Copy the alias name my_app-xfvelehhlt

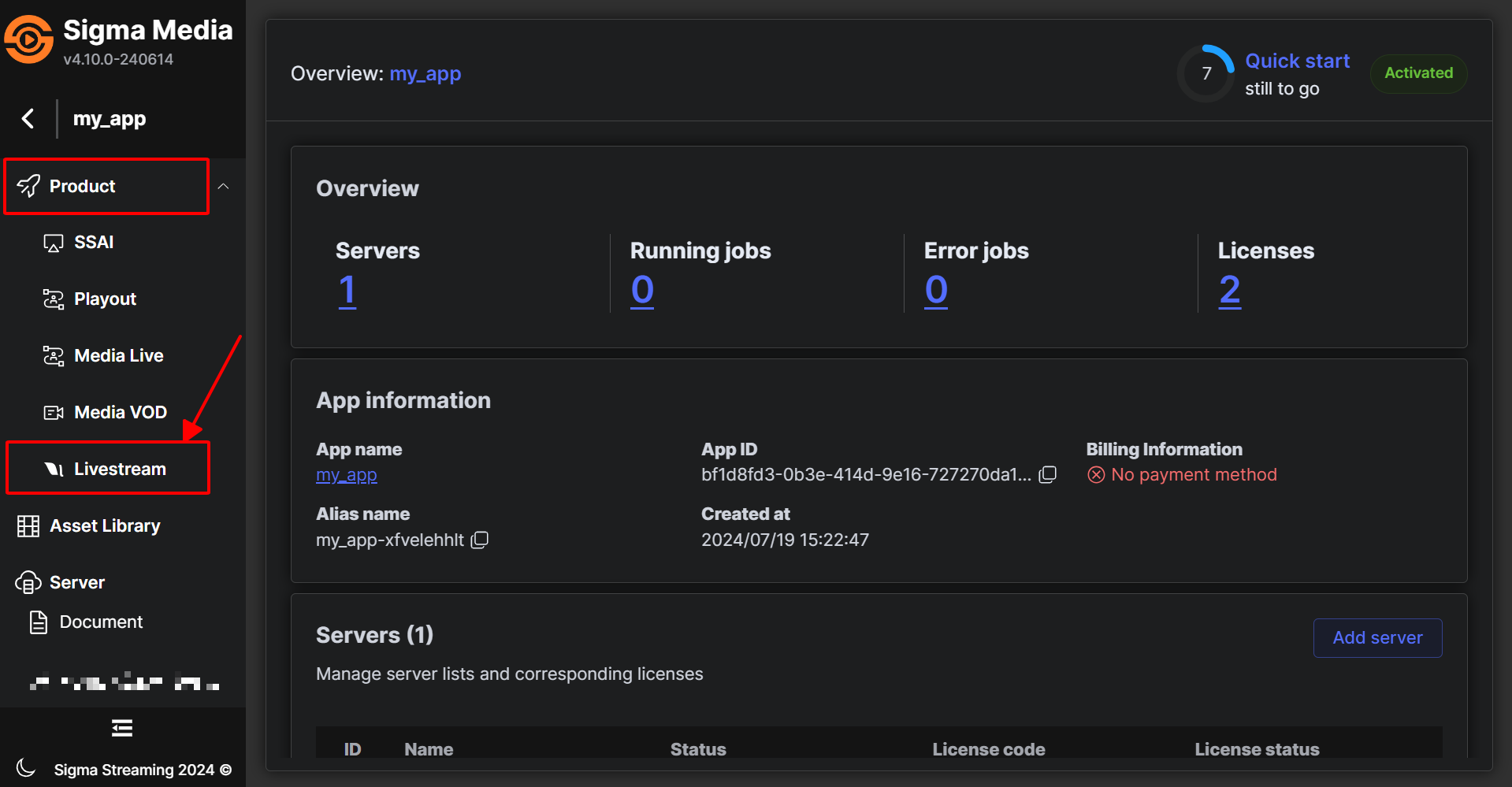pyautogui.click(x=479, y=540)
